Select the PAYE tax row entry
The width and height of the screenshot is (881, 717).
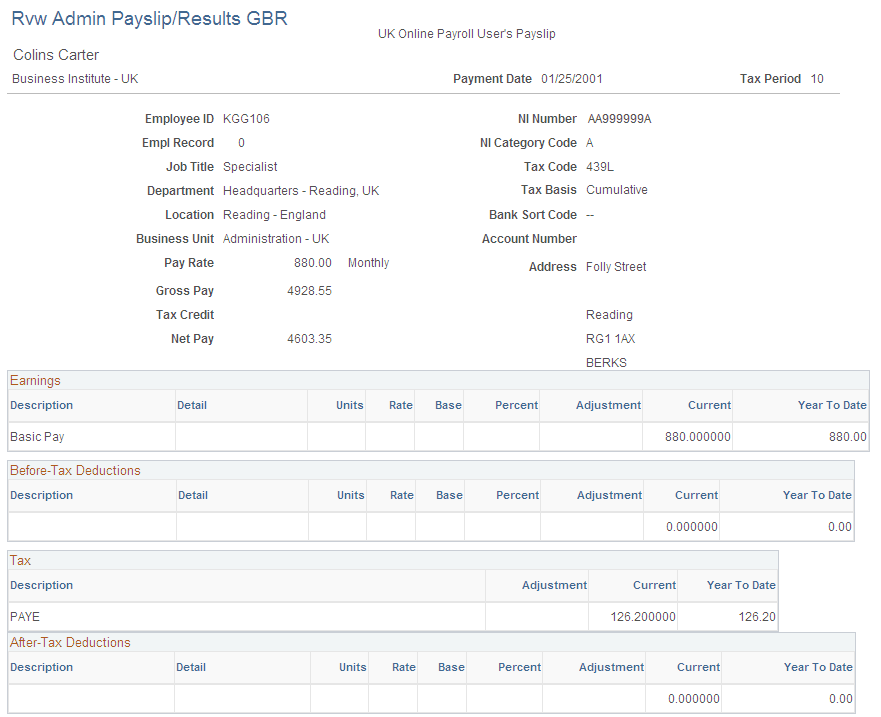[24, 616]
